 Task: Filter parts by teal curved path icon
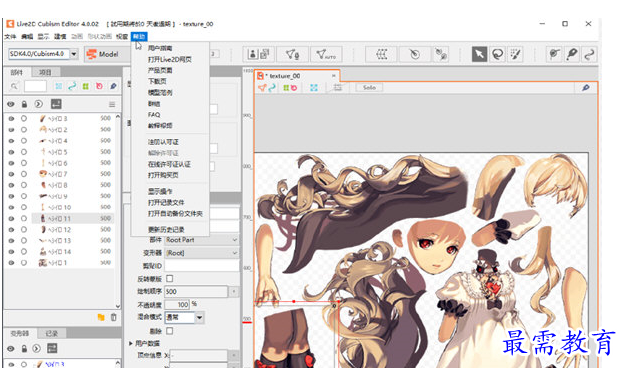click(72, 86)
